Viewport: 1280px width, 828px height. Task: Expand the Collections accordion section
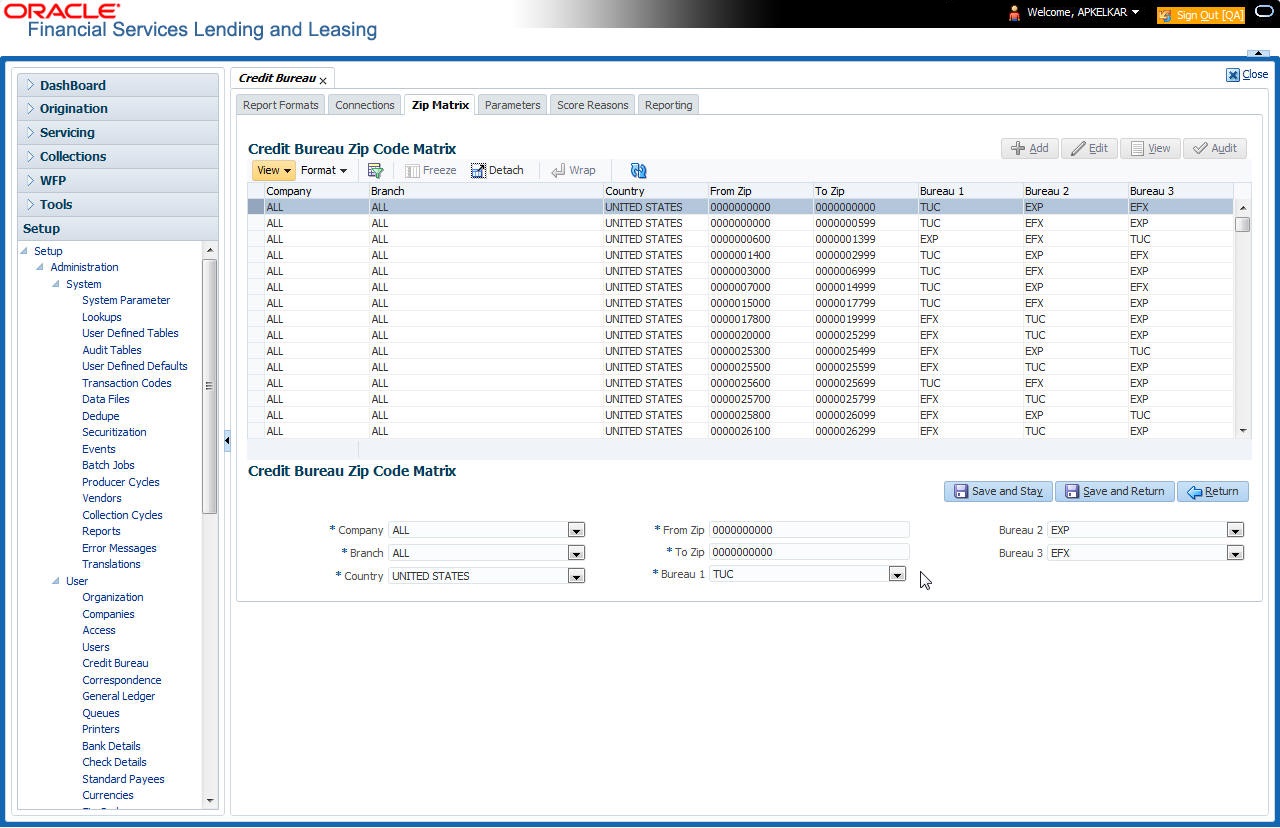[118, 157]
